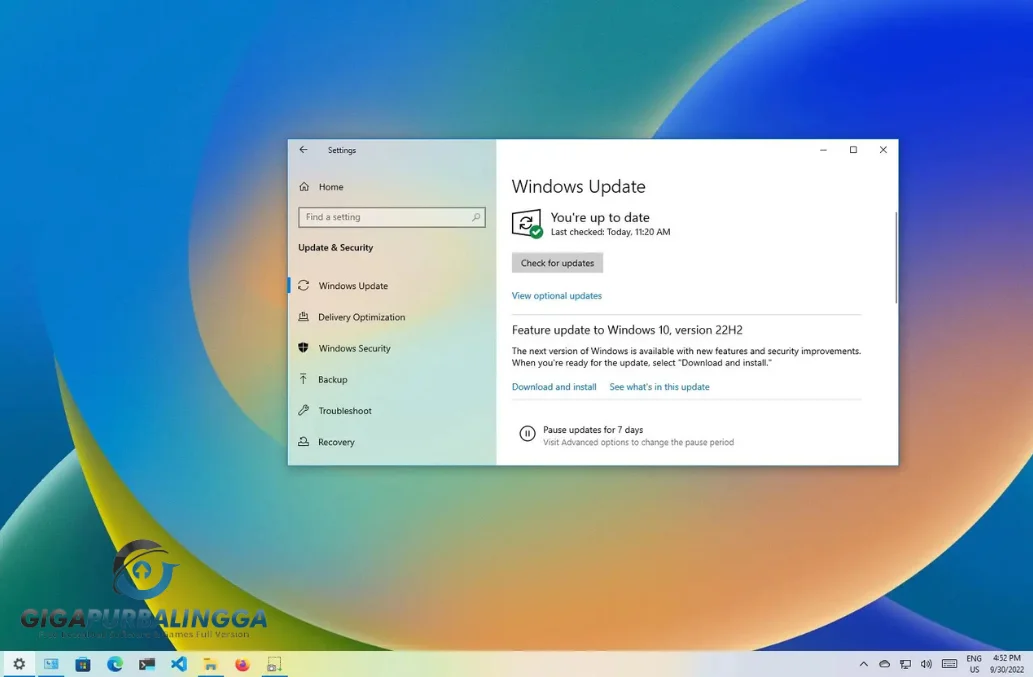
Task: Go to Backup settings
Action: pos(335,379)
